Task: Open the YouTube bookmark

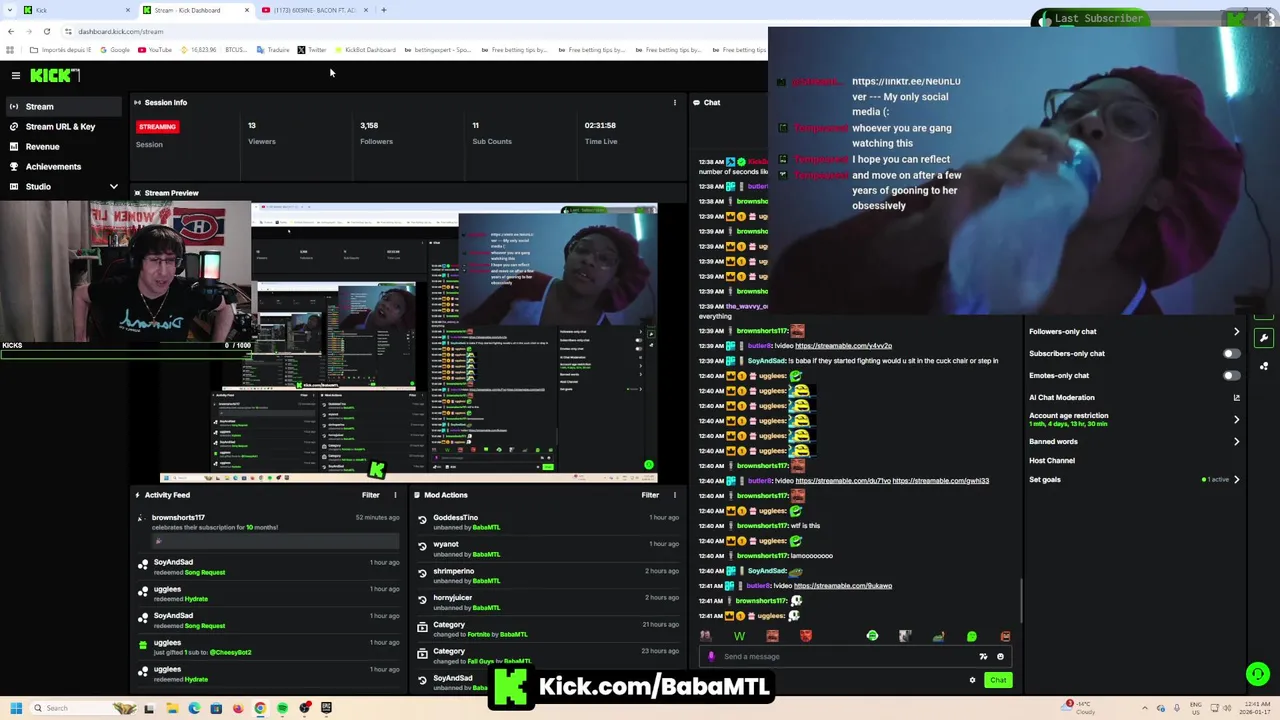Action: pos(154,50)
